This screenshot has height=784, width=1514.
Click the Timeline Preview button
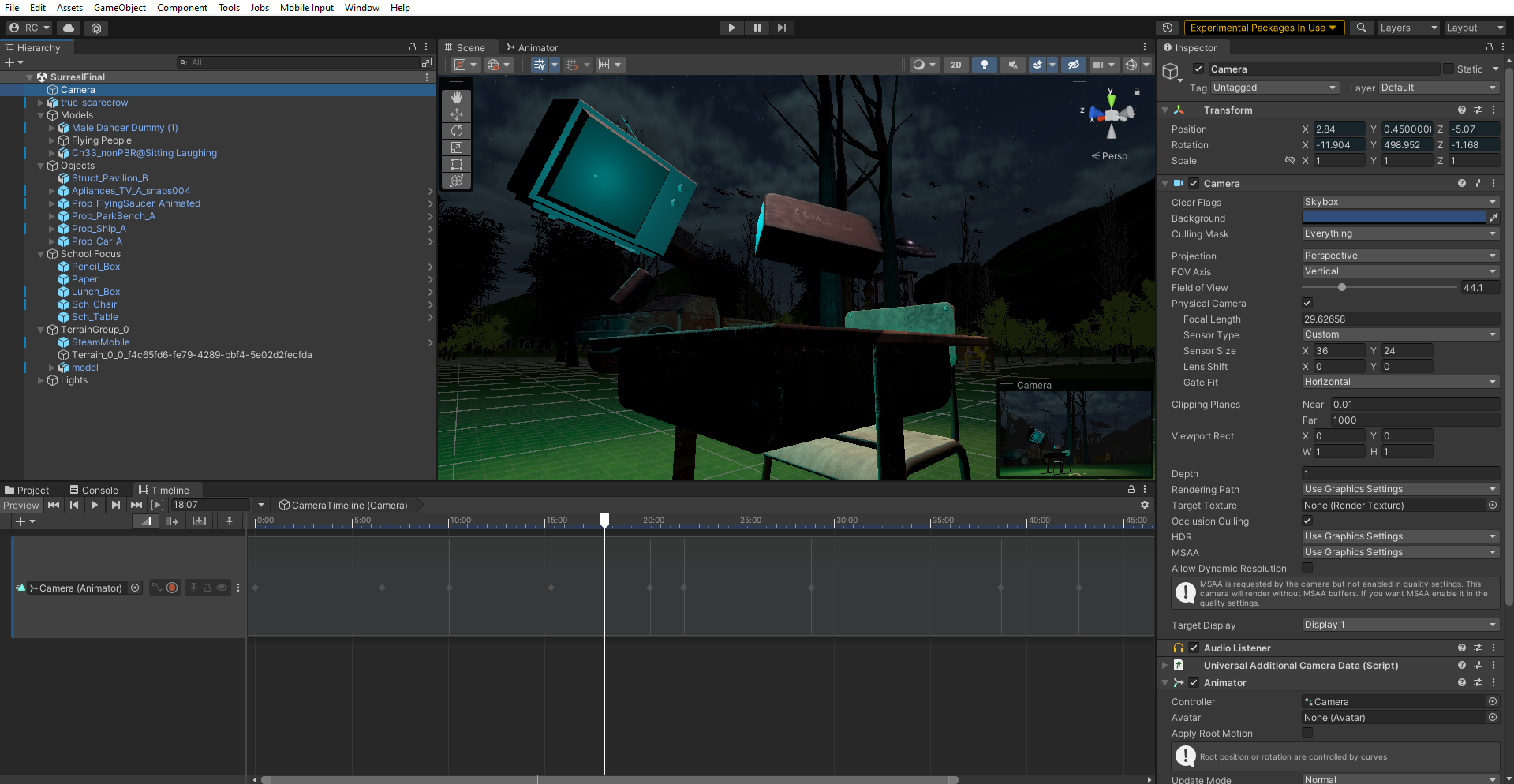point(21,505)
